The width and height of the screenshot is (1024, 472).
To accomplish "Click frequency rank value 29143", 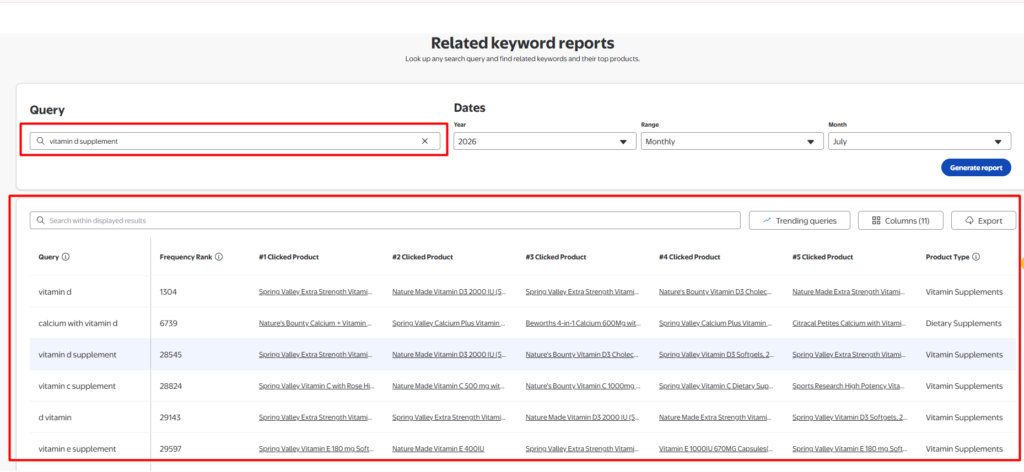I will coord(170,417).
